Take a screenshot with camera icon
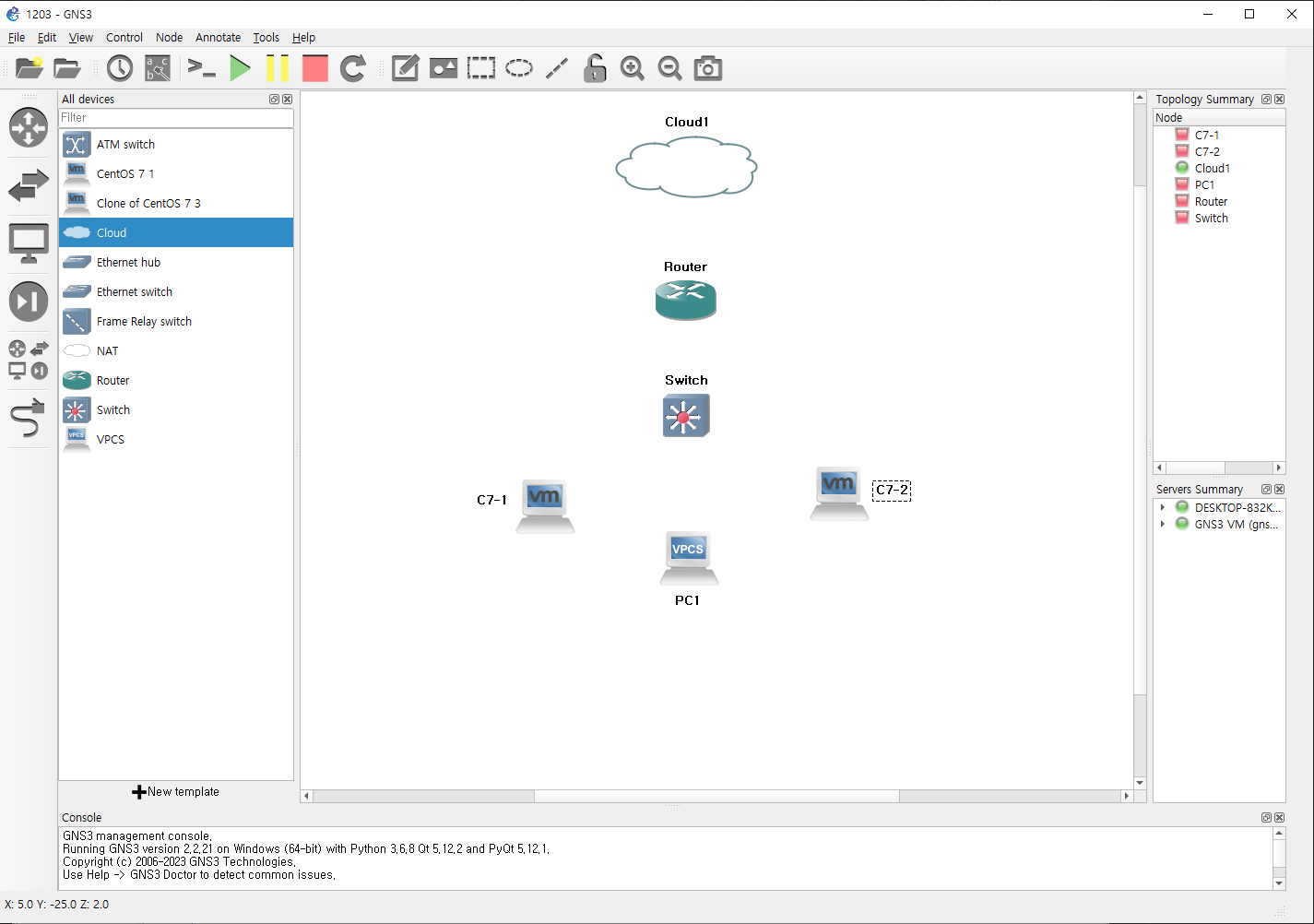Viewport: 1314px width, 924px height. (708, 68)
